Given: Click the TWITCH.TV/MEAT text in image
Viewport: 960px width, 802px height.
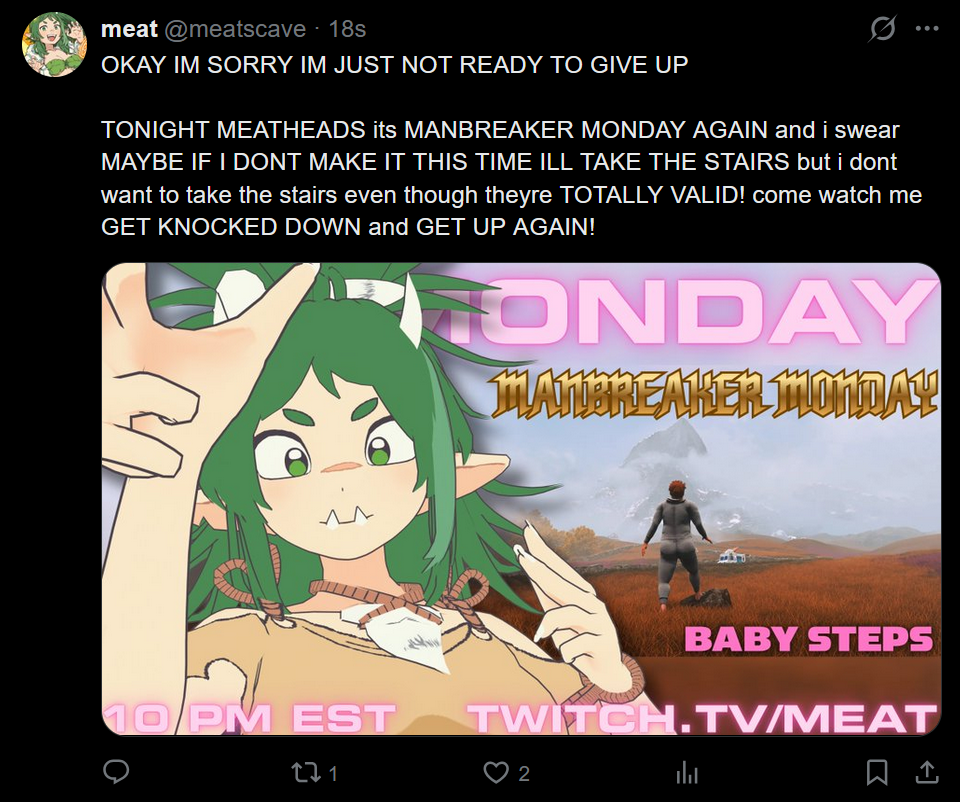Looking at the screenshot, I should click(x=703, y=719).
